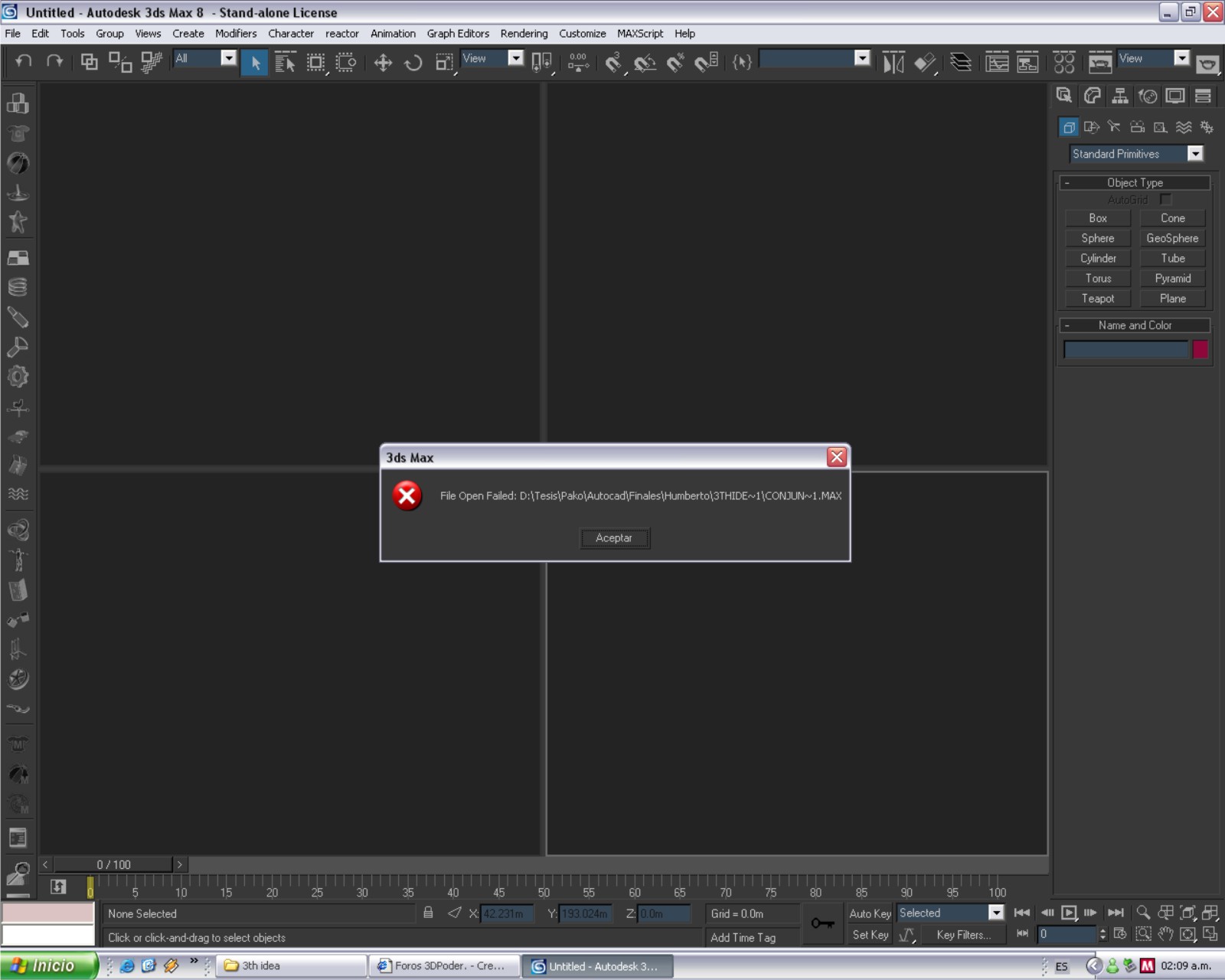The height and width of the screenshot is (980, 1225).
Task: Click the Align tool icon
Action: point(925,62)
